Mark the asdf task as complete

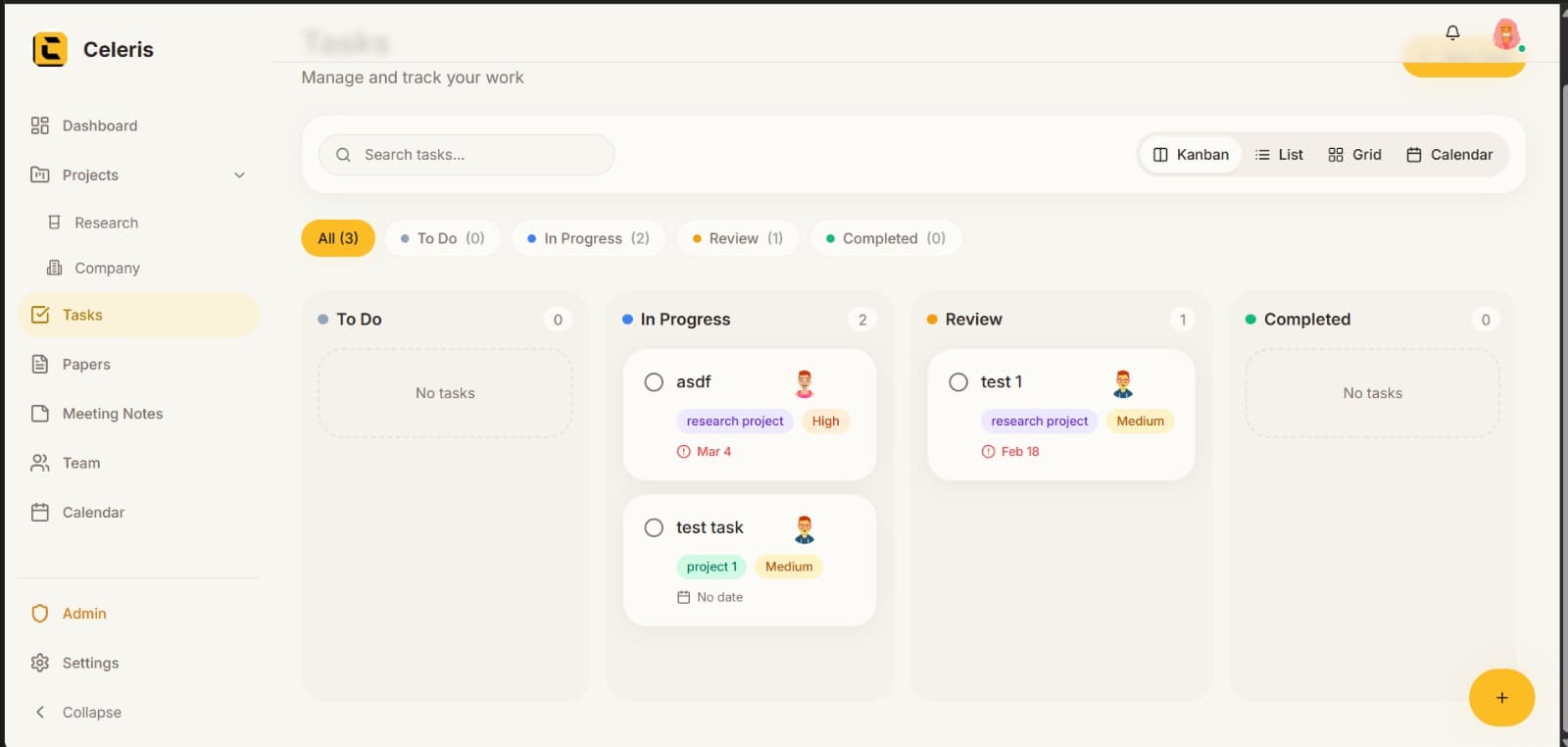(654, 382)
